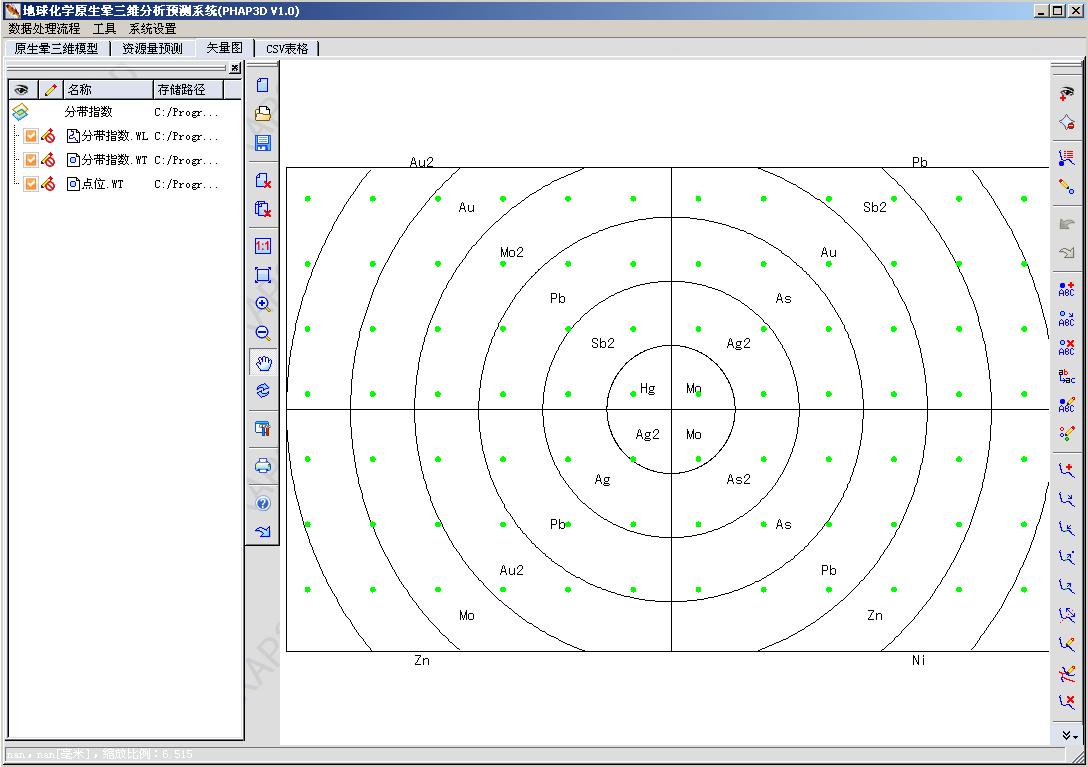
Task: Open the 系统设置 menu
Action: (153, 28)
